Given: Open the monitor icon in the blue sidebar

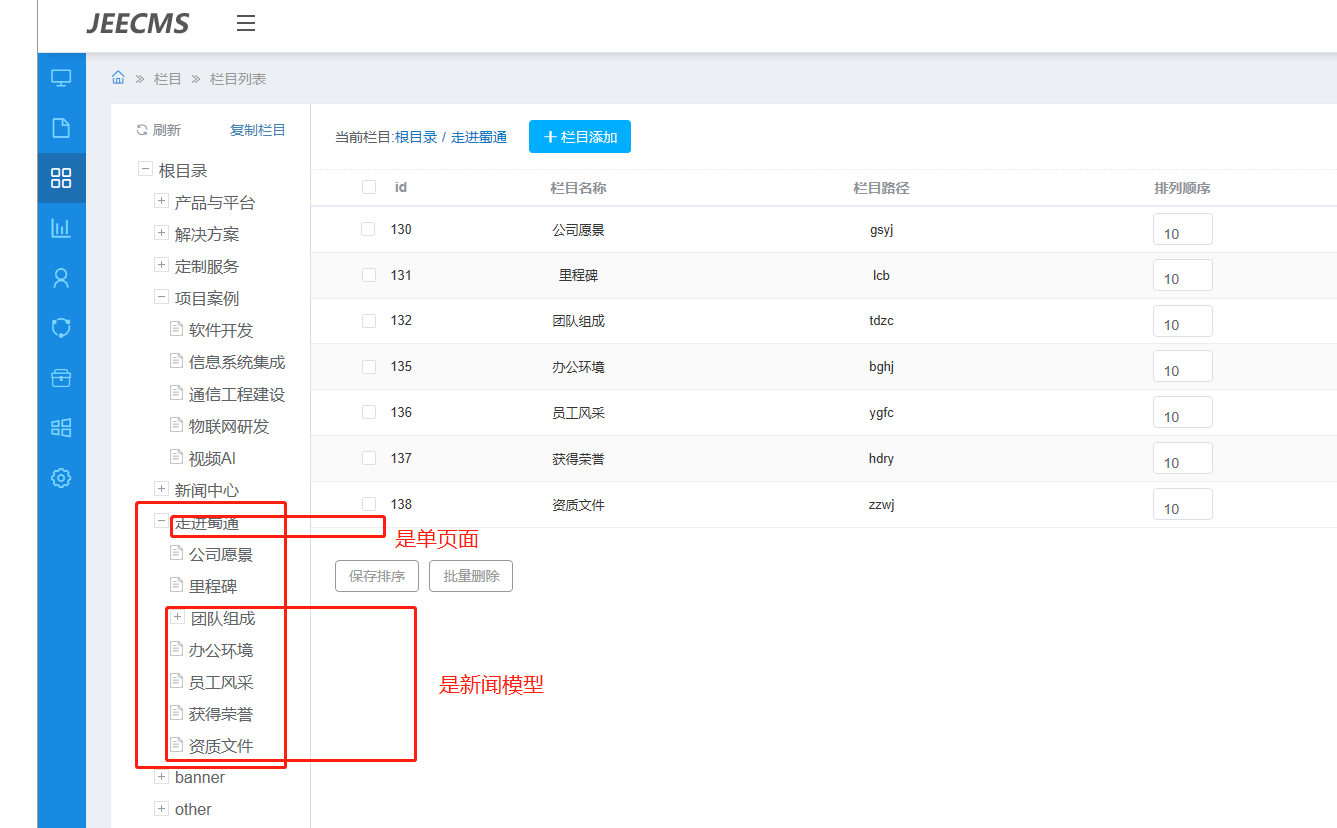Looking at the screenshot, I should coord(61,77).
